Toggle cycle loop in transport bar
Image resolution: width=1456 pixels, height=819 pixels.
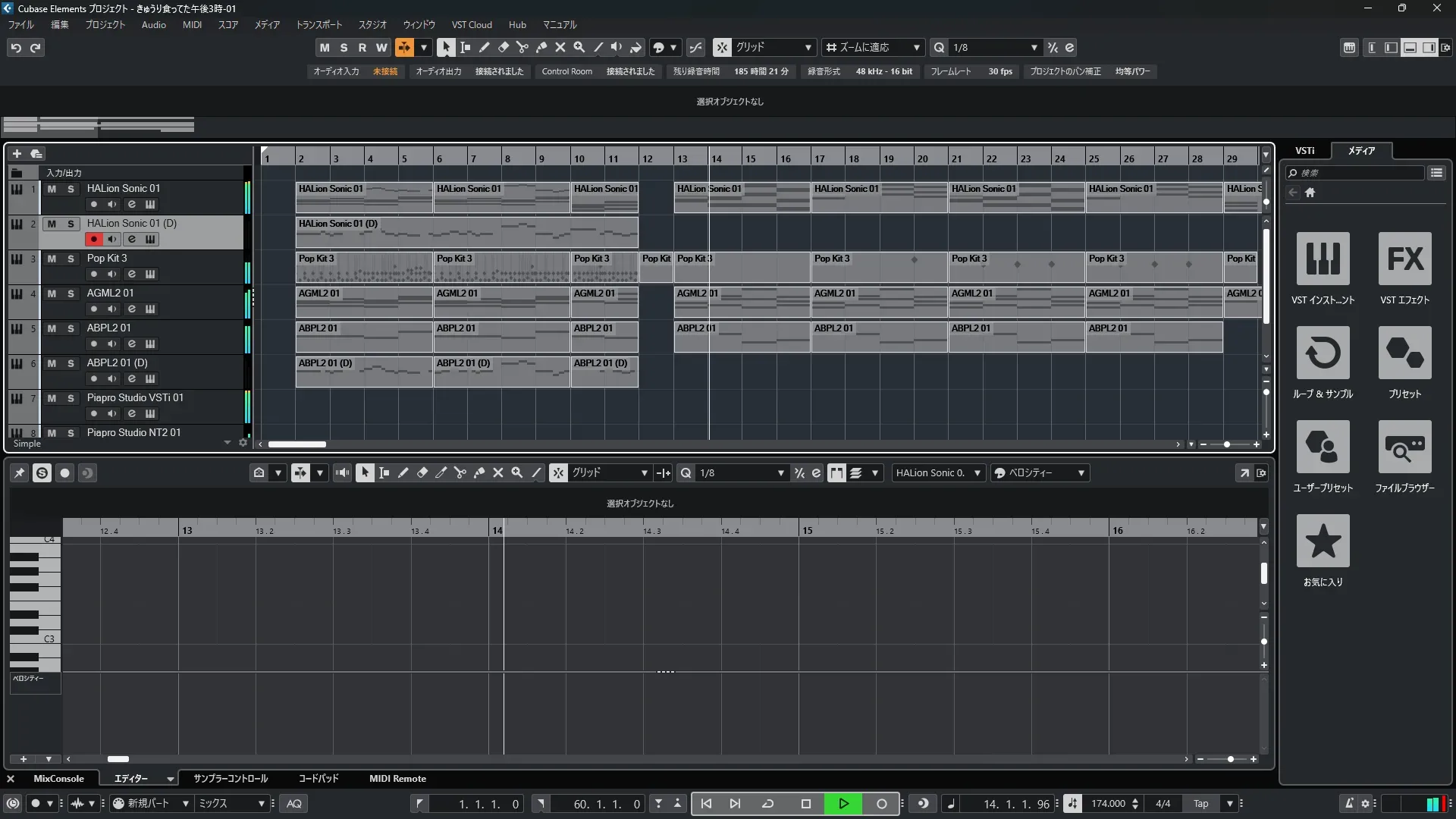[767, 804]
